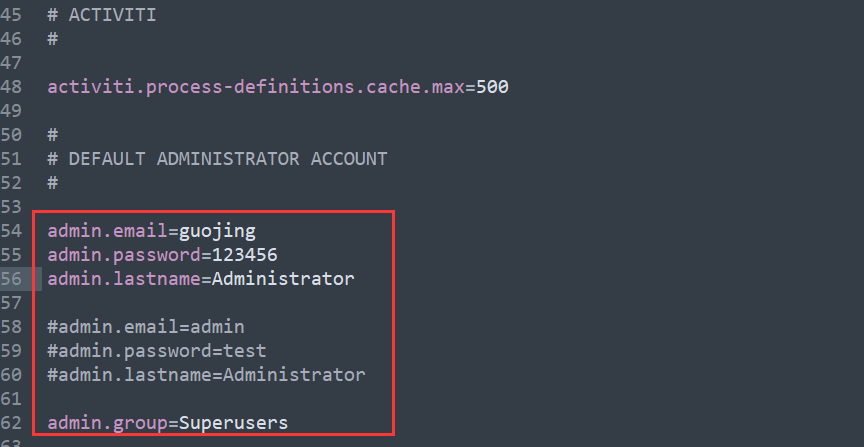Viewport: 864px width, 447px height.
Task: Click the admin.group property key
Action: tap(107, 423)
